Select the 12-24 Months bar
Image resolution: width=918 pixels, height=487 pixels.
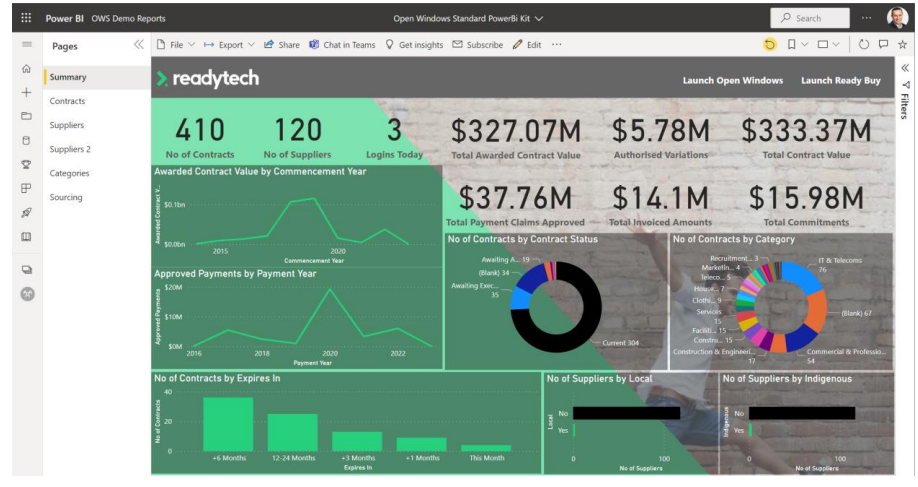tap(293, 432)
